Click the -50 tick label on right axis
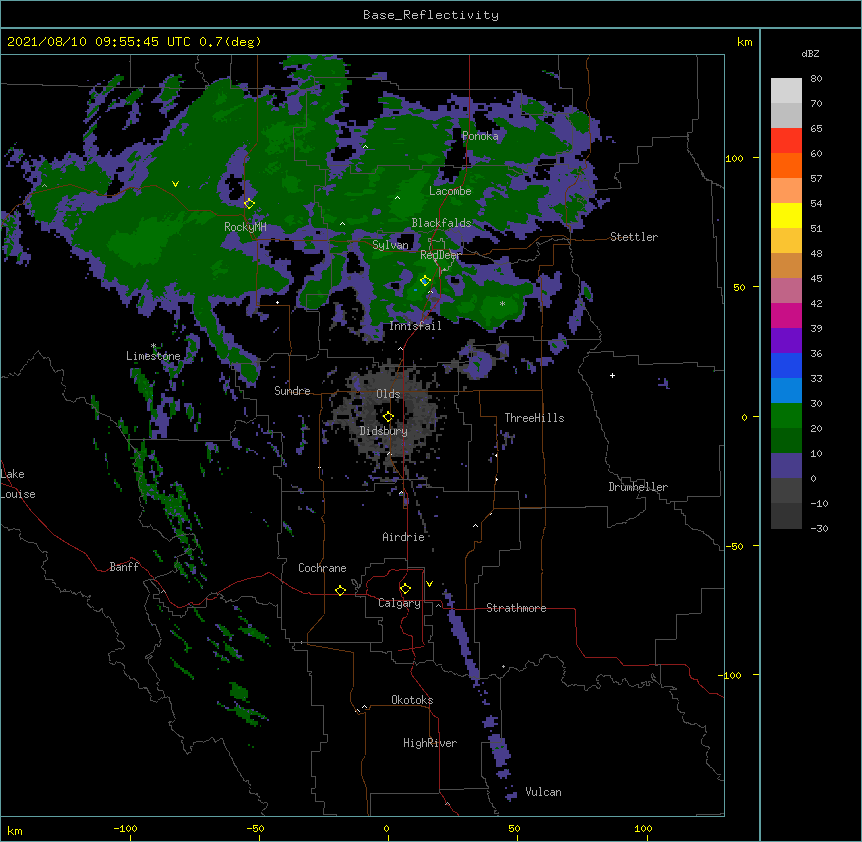 point(734,546)
